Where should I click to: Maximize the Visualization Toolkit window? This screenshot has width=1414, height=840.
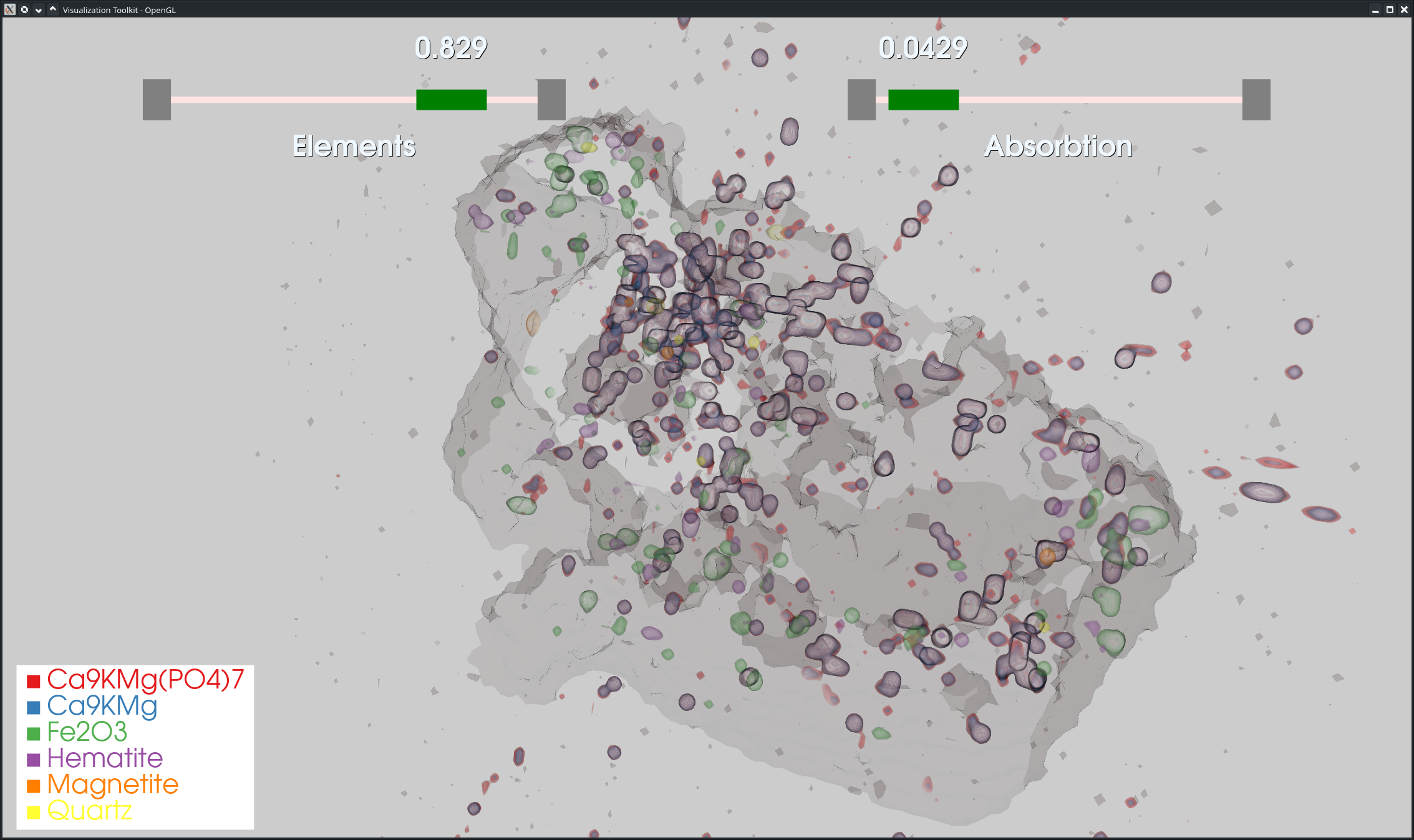point(1390,9)
